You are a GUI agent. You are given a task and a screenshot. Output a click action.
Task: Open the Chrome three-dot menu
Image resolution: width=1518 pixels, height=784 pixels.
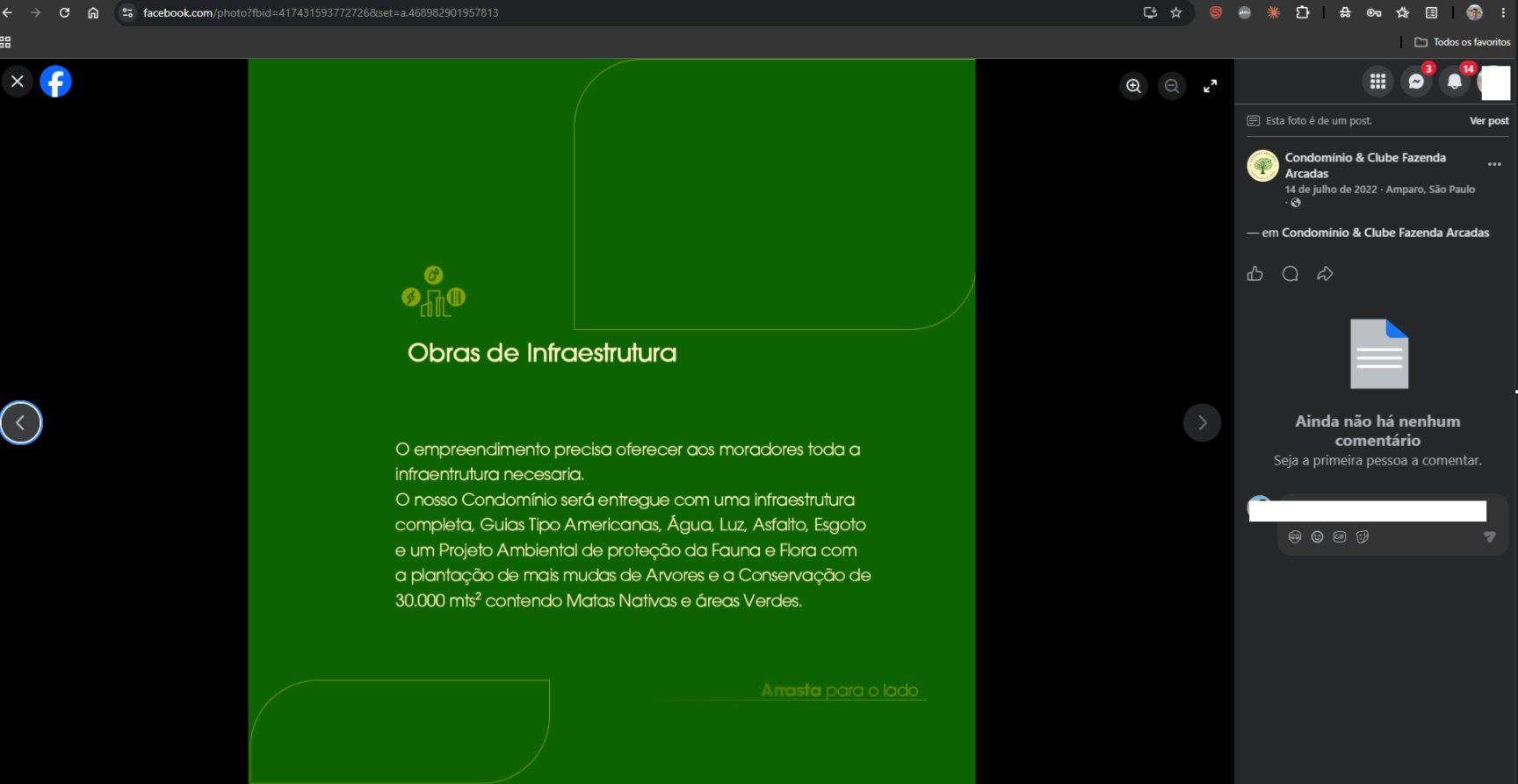tap(1503, 12)
